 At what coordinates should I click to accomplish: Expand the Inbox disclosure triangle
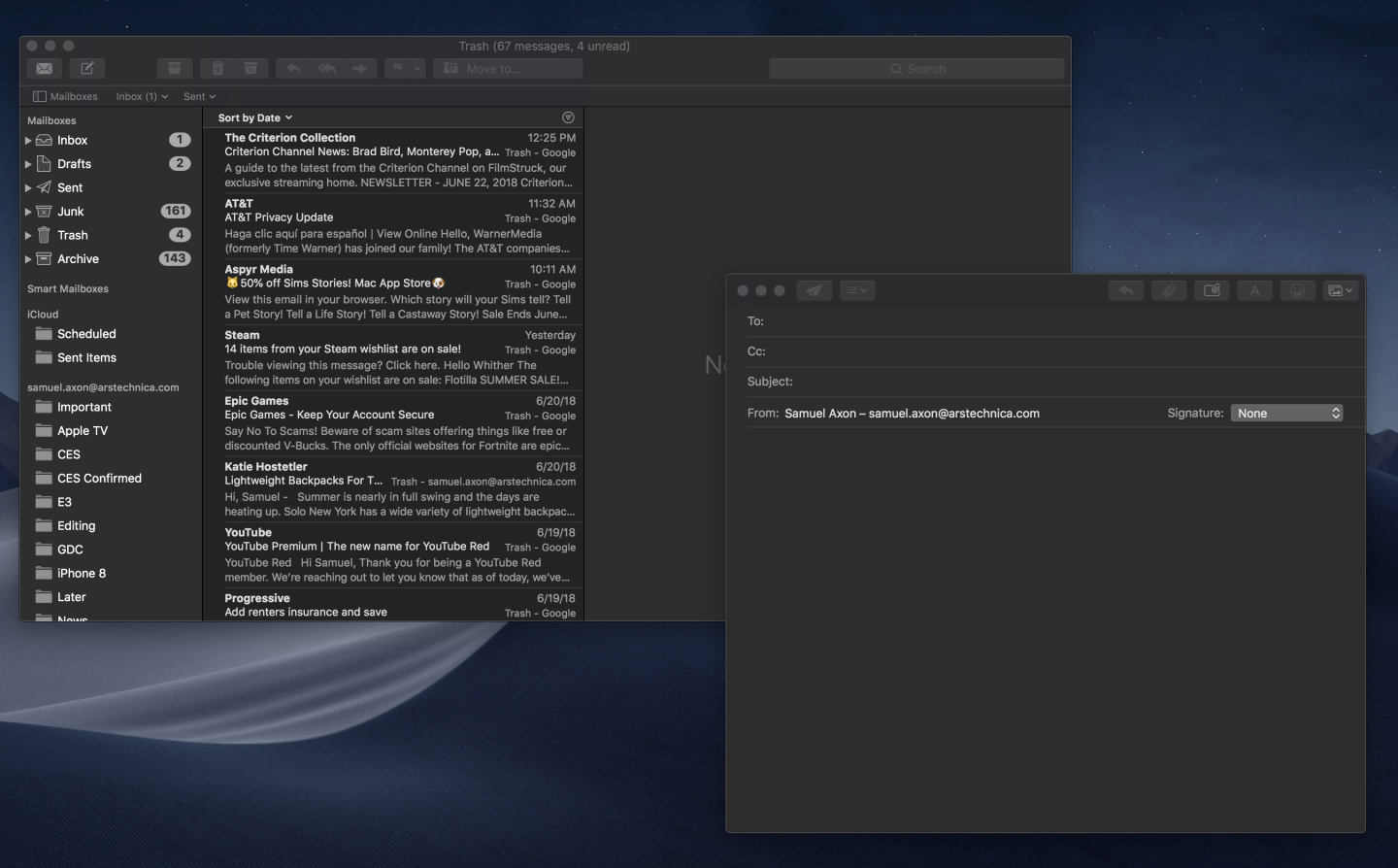28,140
